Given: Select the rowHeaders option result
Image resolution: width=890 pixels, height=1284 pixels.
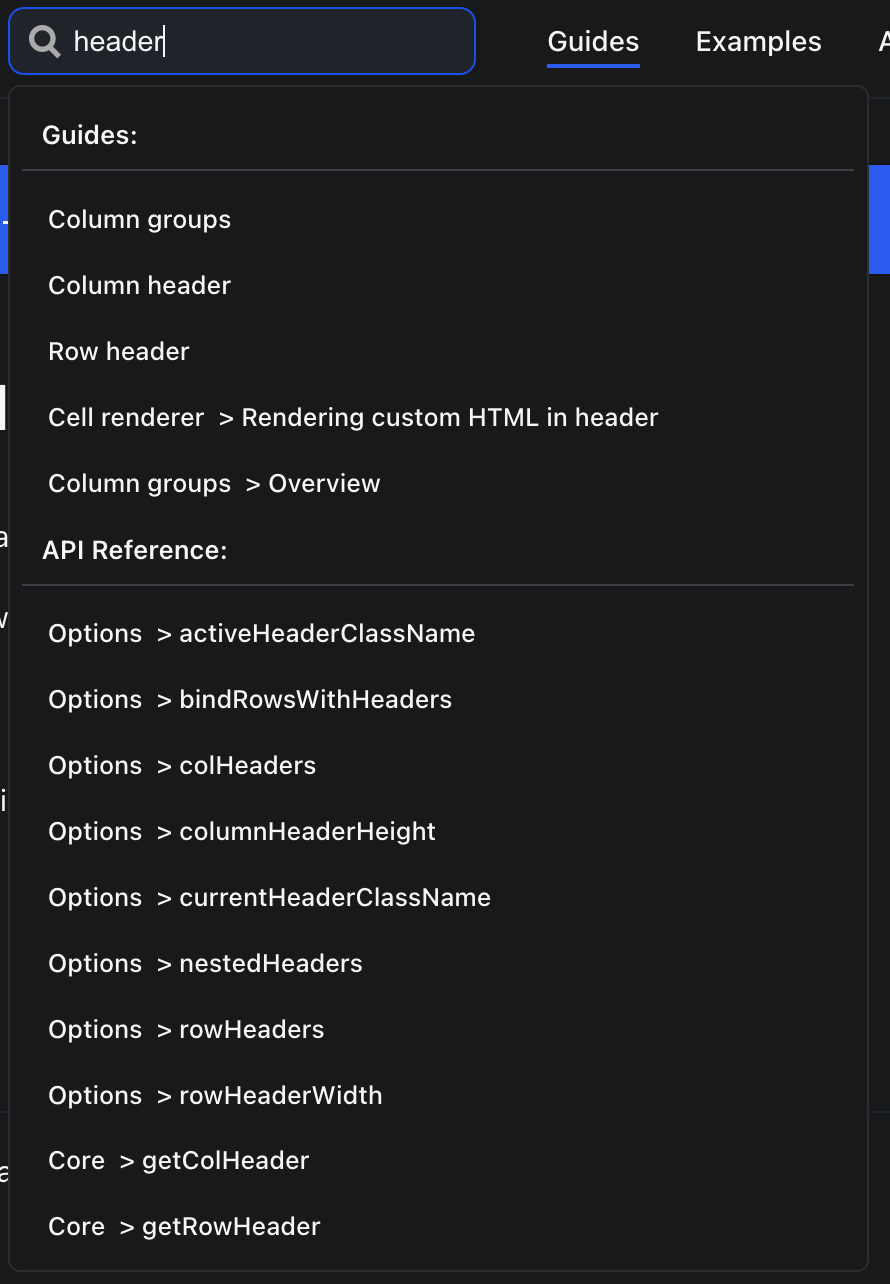Looking at the screenshot, I should click(x=185, y=1029).
